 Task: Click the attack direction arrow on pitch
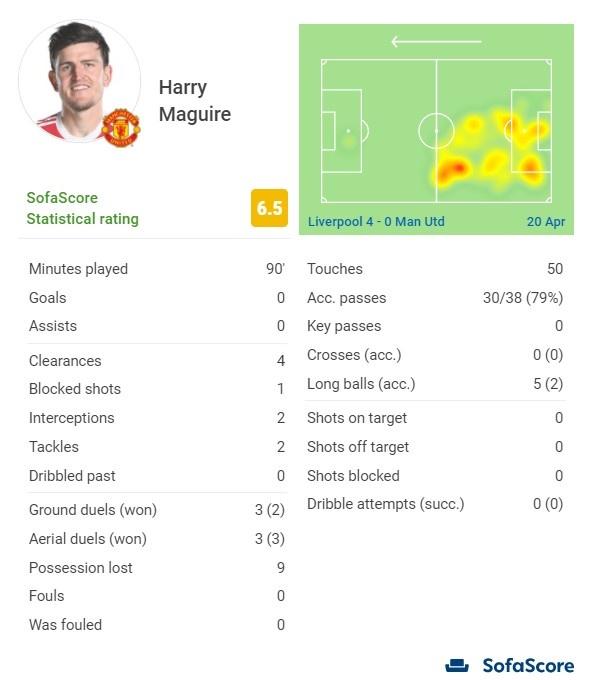[x=436, y=42]
